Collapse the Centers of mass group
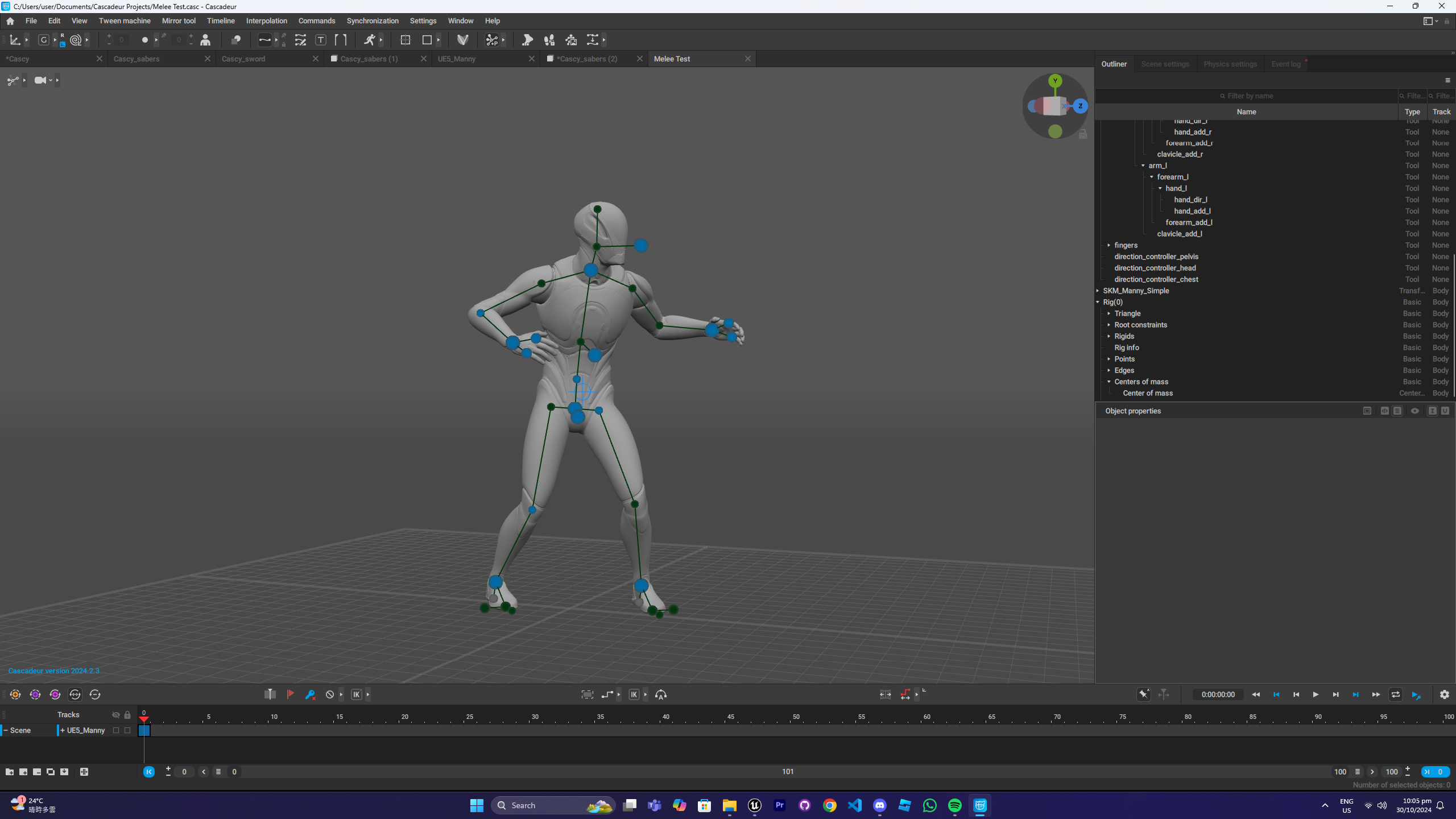1456x819 pixels. (1108, 382)
